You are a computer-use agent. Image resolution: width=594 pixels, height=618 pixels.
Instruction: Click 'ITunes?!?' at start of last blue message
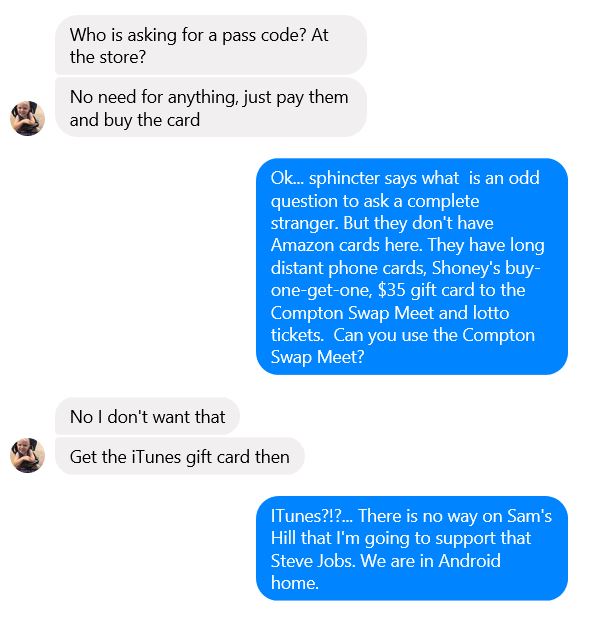(x=307, y=516)
